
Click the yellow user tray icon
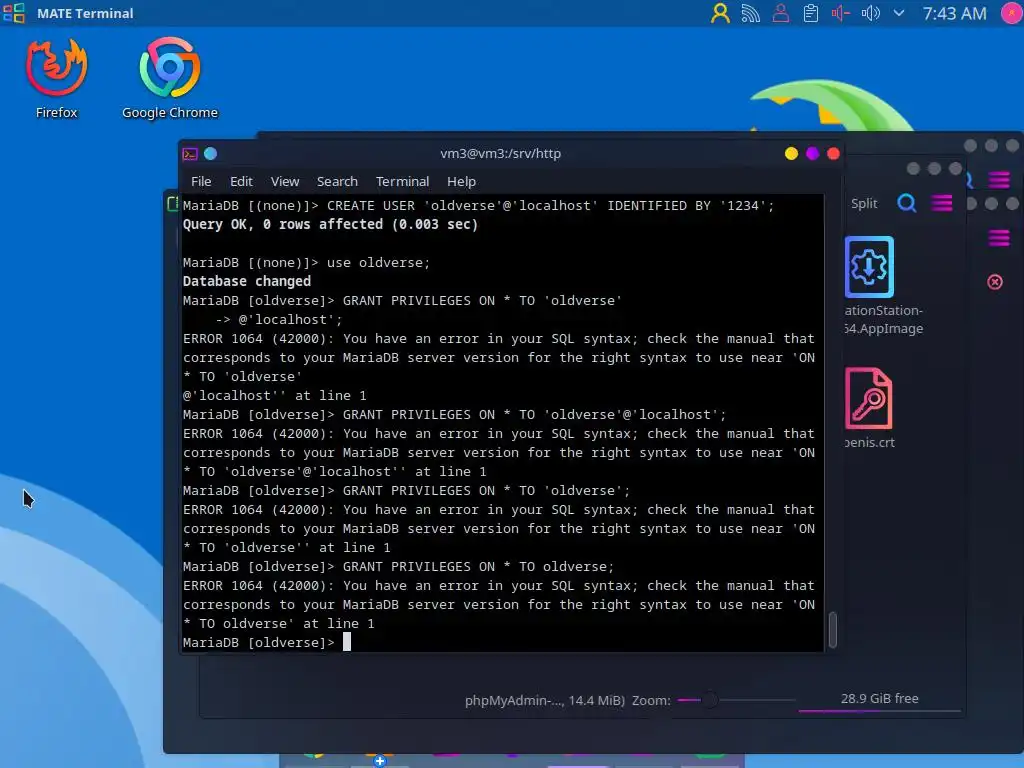pyautogui.click(x=720, y=13)
